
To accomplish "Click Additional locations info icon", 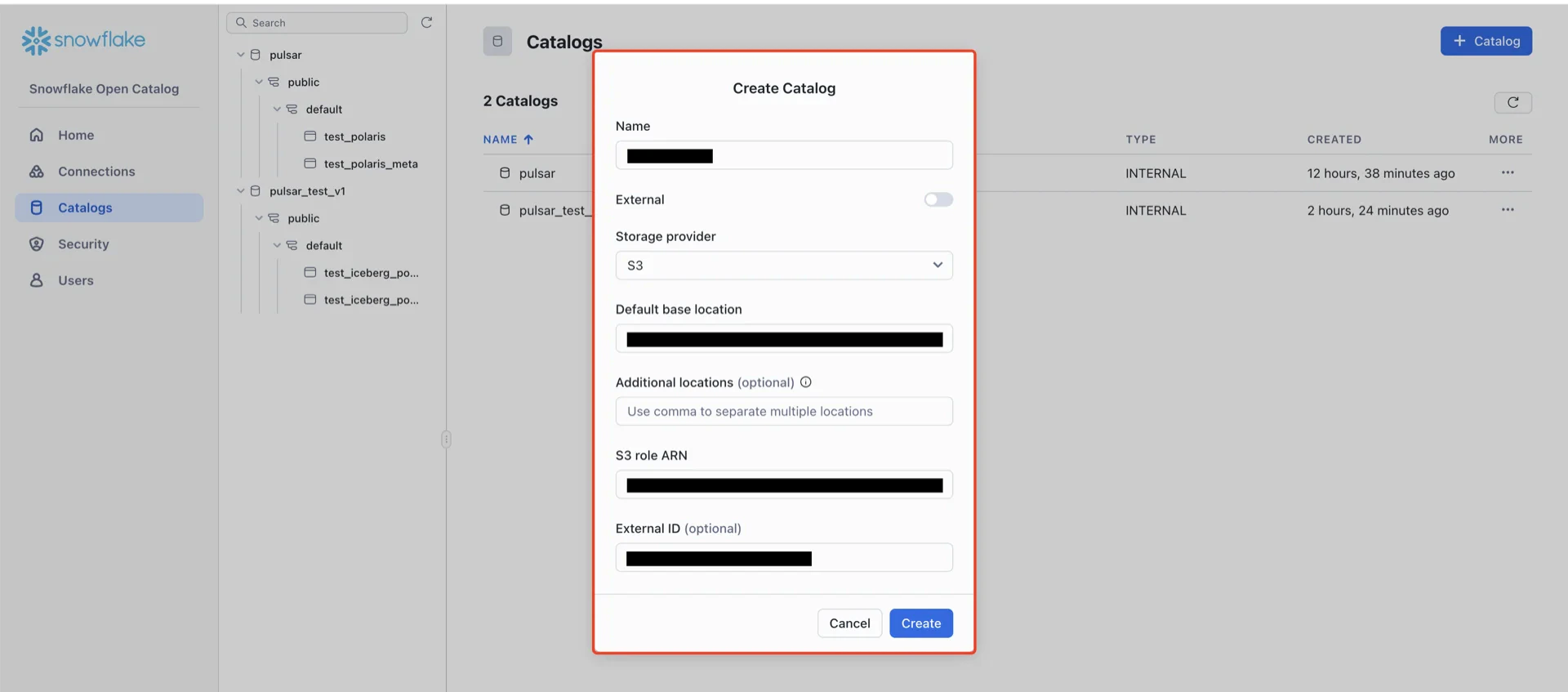I will [806, 382].
